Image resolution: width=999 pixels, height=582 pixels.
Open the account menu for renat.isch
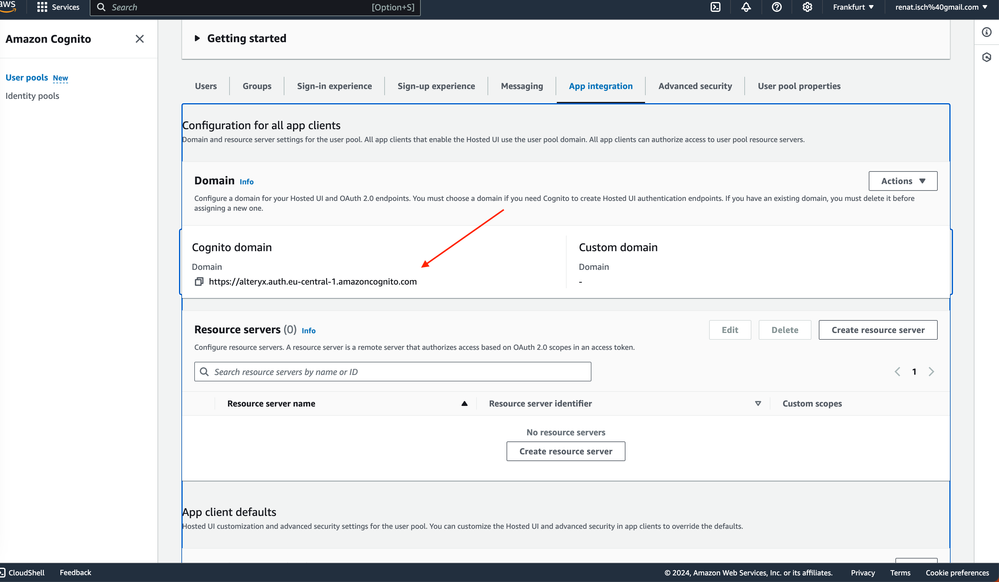tap(941, 7)
